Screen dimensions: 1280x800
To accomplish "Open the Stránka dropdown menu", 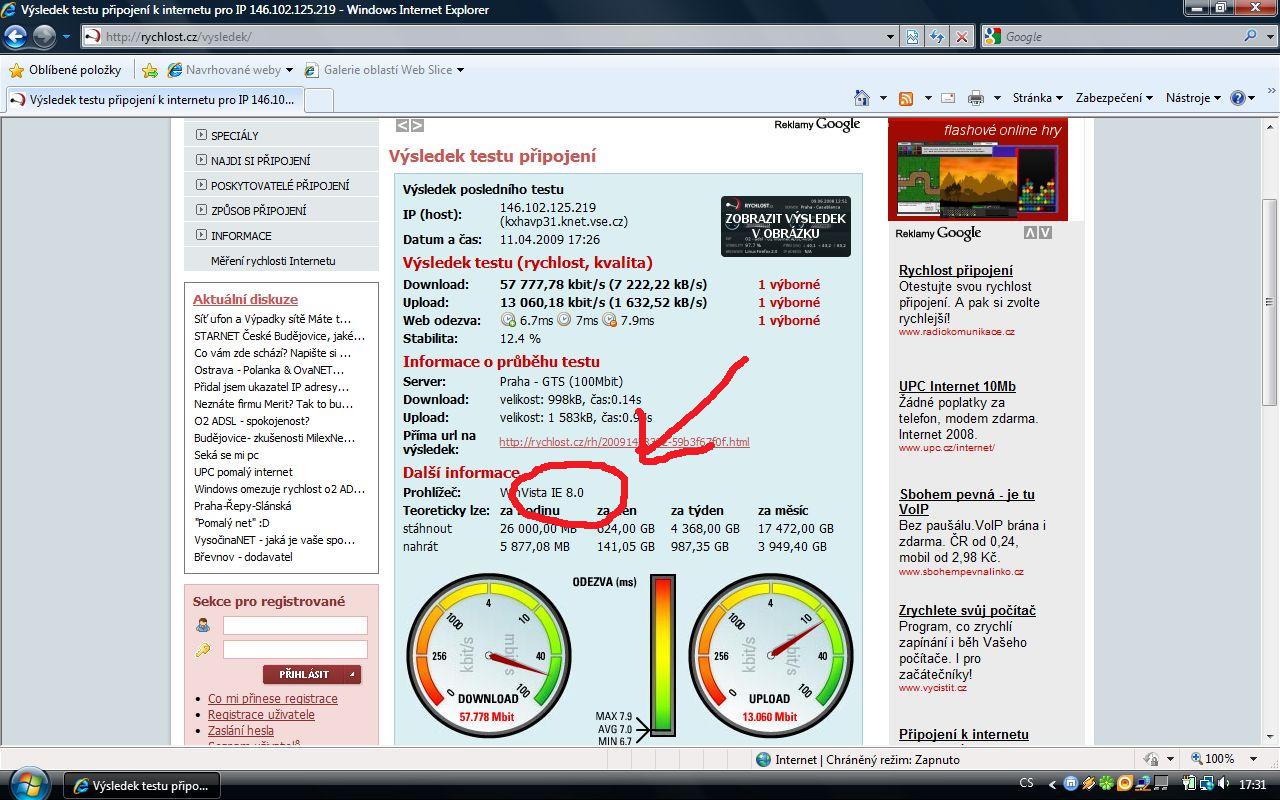I will [1038, 98].
